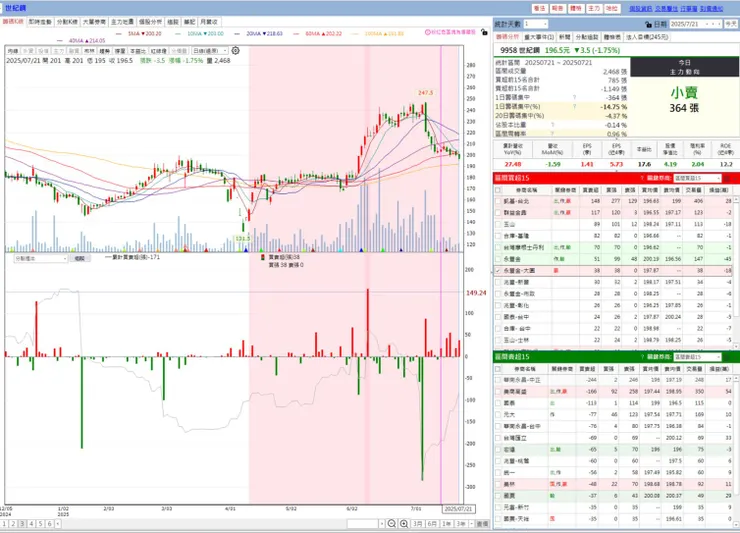Click the 體檢 button at top
740x533 pixels.
575,8
